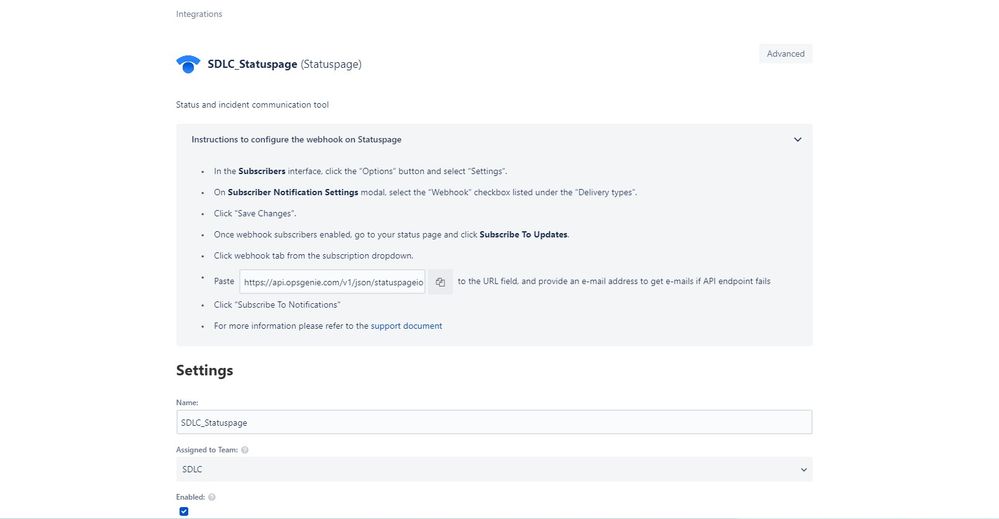This screenshot has height=519, width=999.
Task: Click the 'Subscribe To Updates' bold text
Action: [523, 234]
